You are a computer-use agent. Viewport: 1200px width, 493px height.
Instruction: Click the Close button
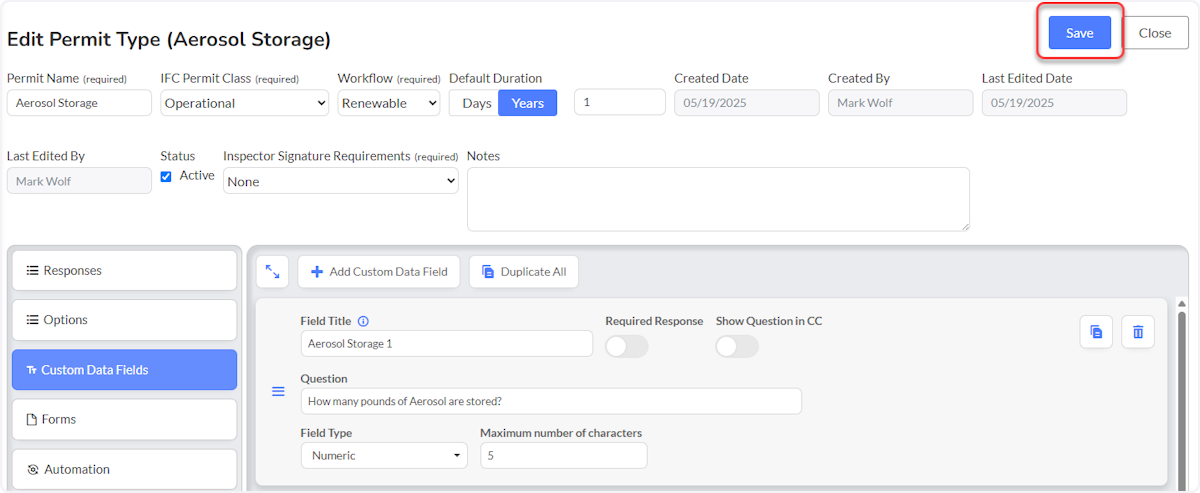(1155, 33)
